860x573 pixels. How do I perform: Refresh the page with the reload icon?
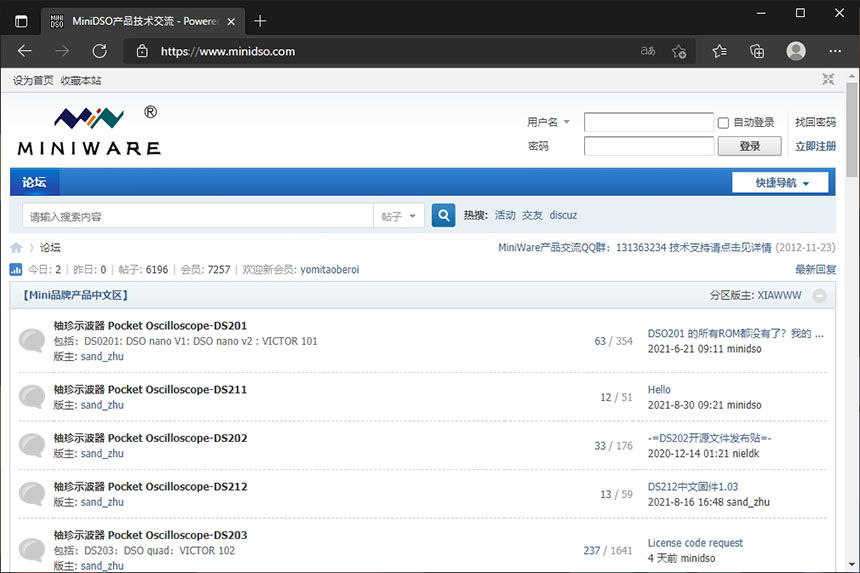click(99, 51)
